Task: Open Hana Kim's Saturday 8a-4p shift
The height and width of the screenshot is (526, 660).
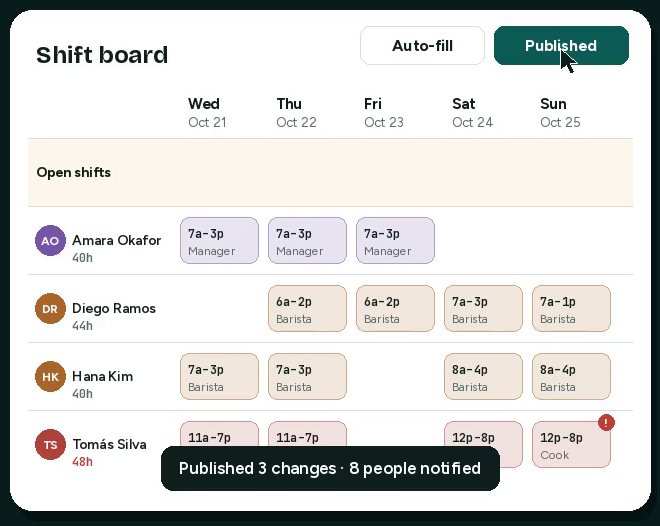Action: 483,377
